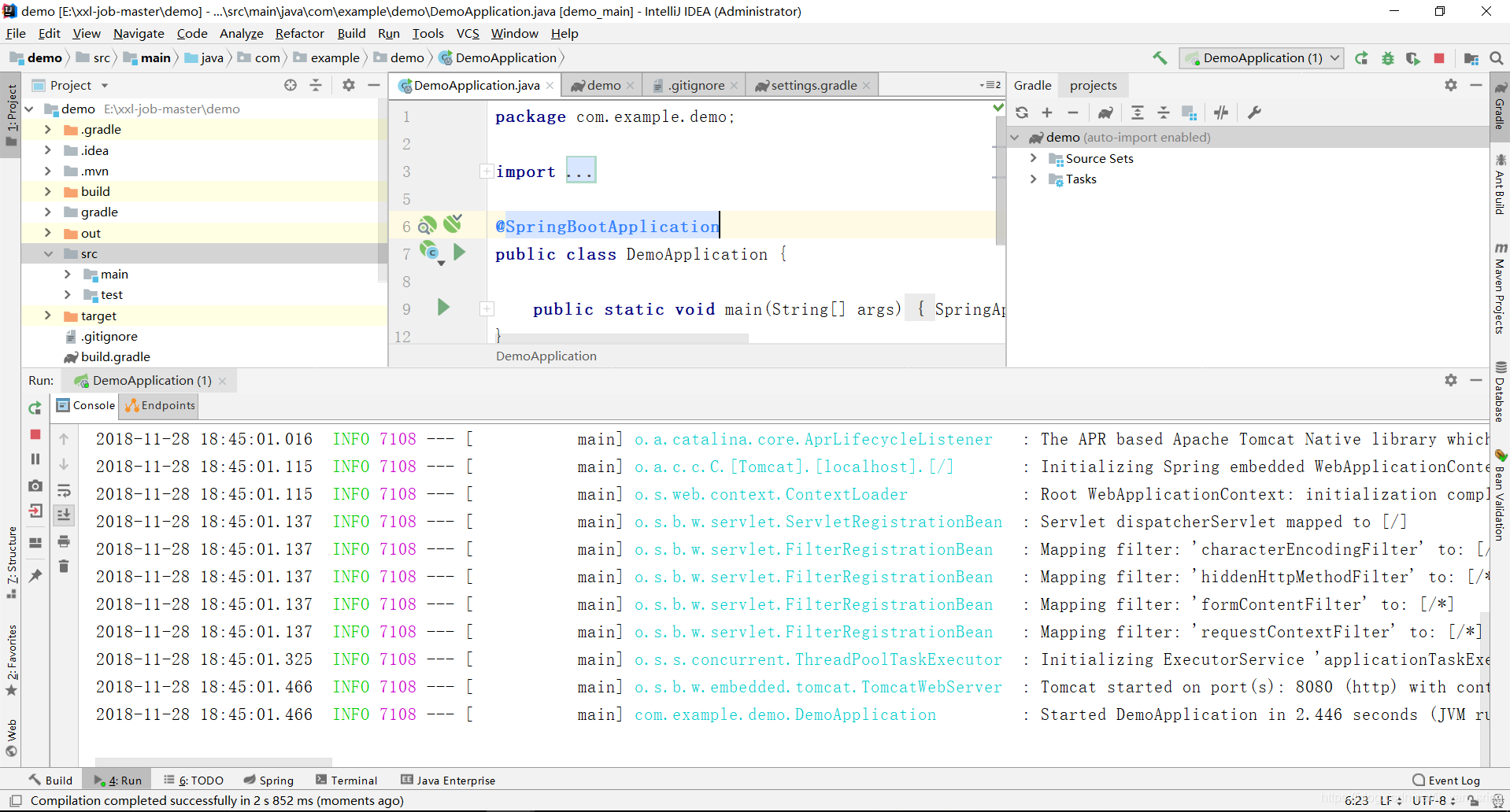1510x812 pixels.
Task: Expand Tasks in Gradle panel
Action: (1033, 179)
